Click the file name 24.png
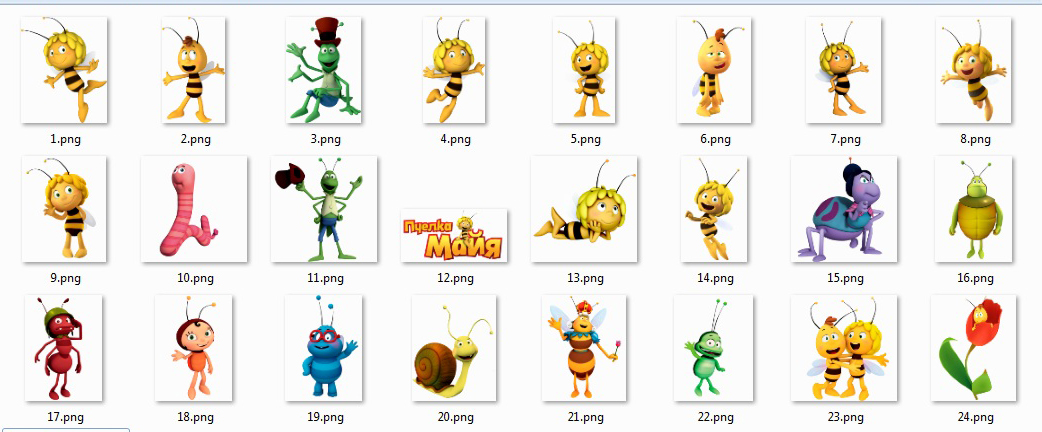The width and height of the screenshot is (1042, 432). 976,417
